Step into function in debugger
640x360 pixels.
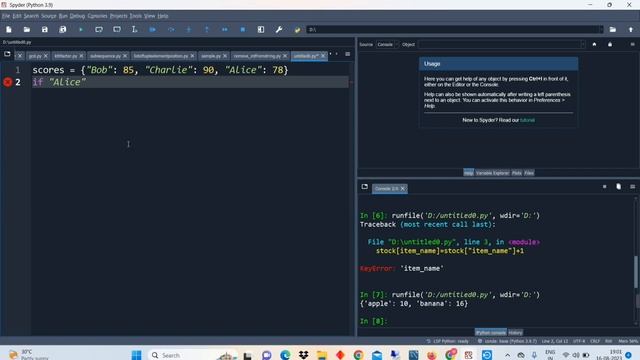click(x=189, y=29)
